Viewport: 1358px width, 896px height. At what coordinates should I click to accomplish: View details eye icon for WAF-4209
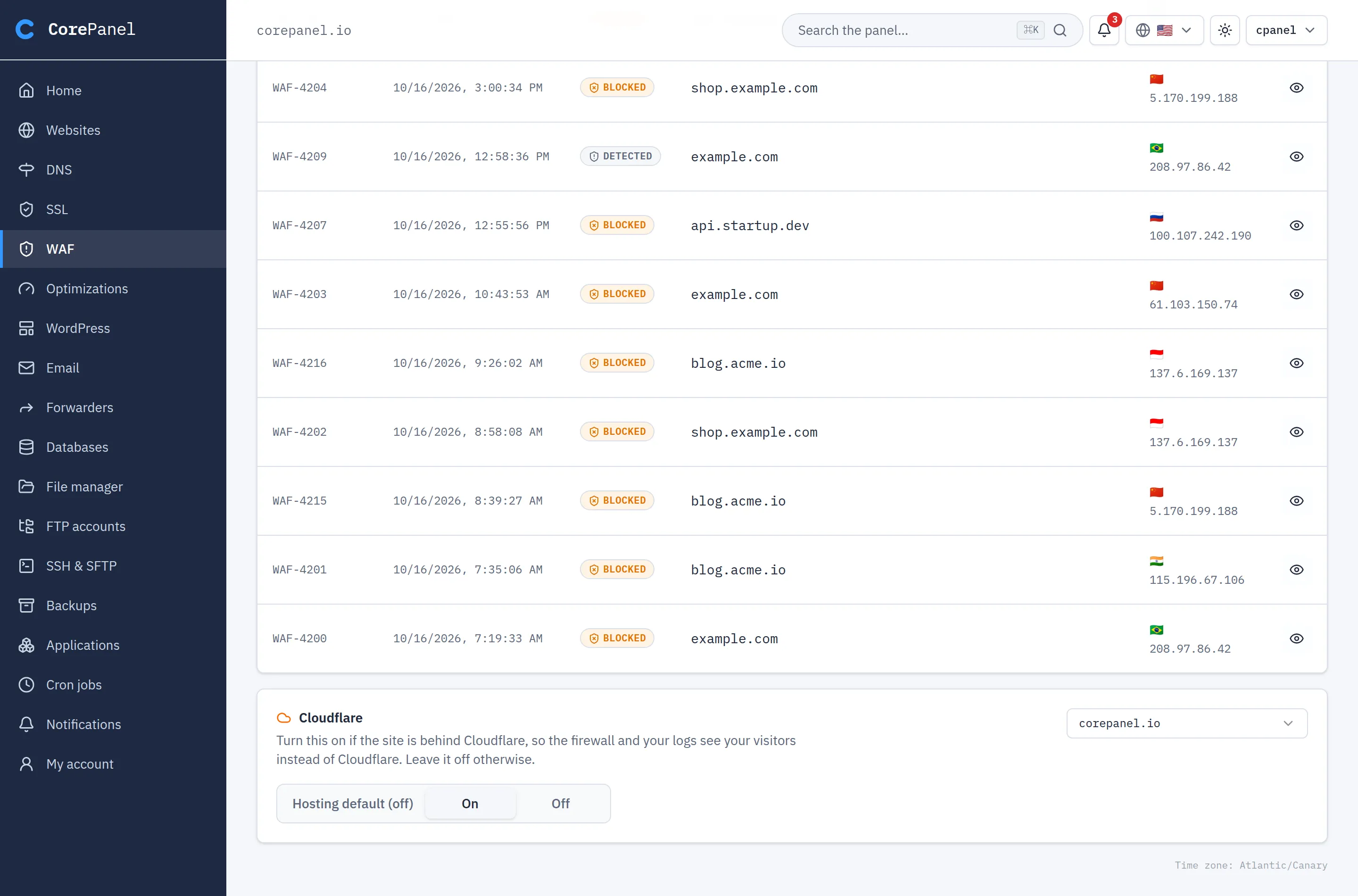coord(1296,157)
